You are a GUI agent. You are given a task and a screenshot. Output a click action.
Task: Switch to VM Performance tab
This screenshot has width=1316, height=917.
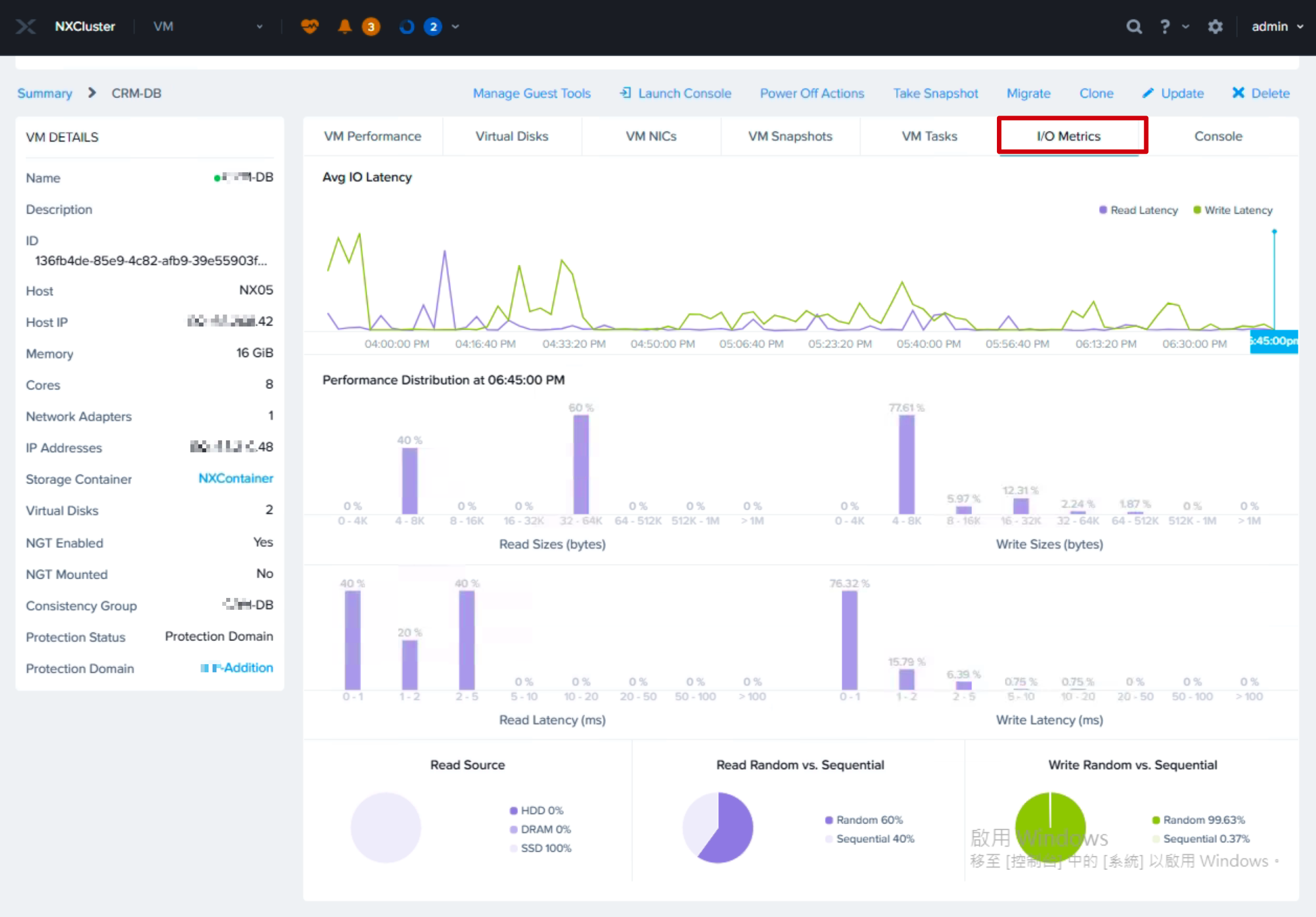(x=372, y=137)
